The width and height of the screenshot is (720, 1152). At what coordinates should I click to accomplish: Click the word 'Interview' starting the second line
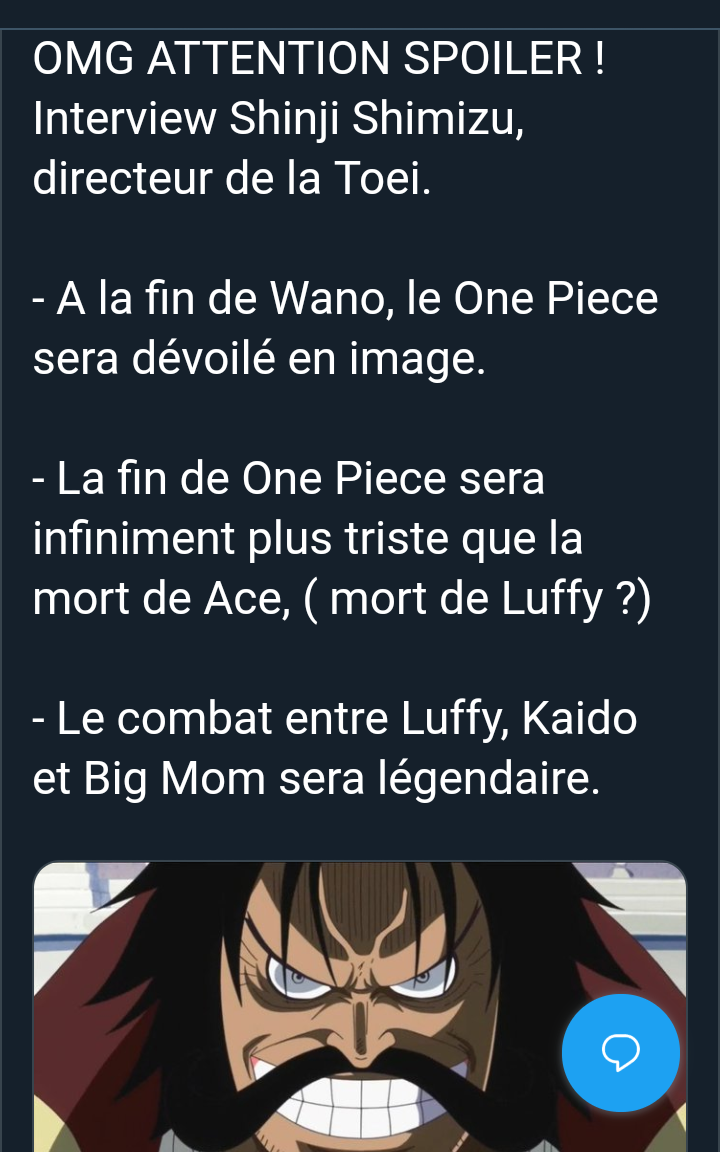(125, 118)
